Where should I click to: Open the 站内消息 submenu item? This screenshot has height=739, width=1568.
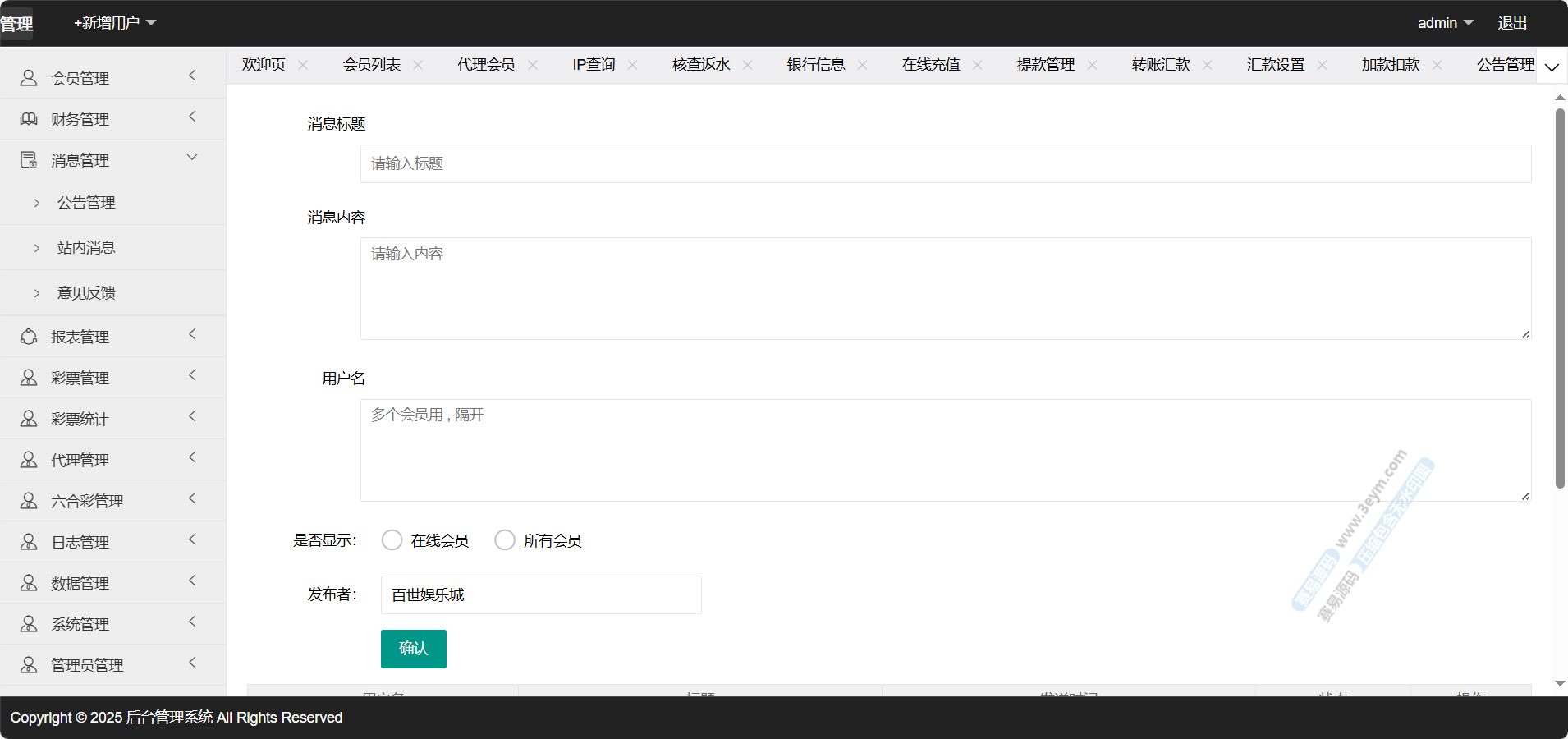(x=86, y=247)
